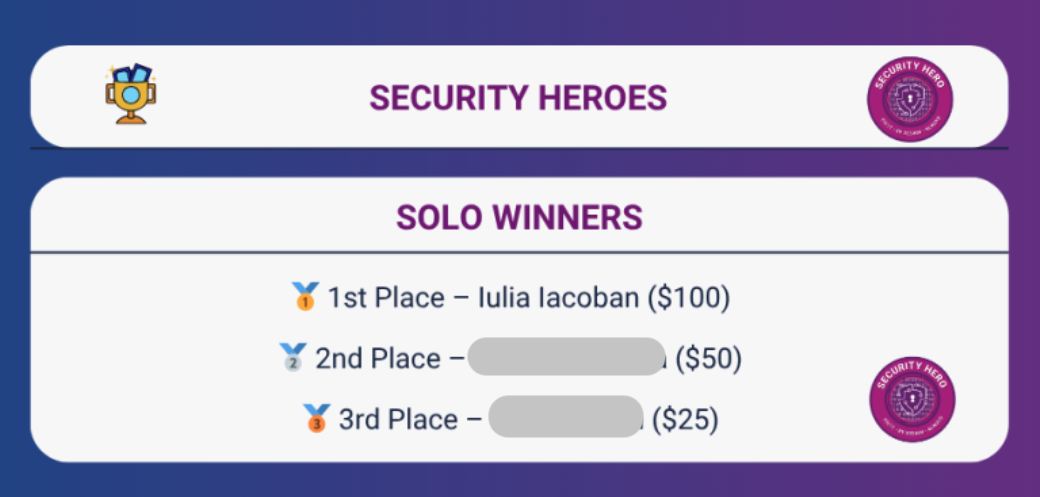Click the gold 1st place medal icon
Viewport: 1040px width, 497px height.
click(x=305, y=296)
